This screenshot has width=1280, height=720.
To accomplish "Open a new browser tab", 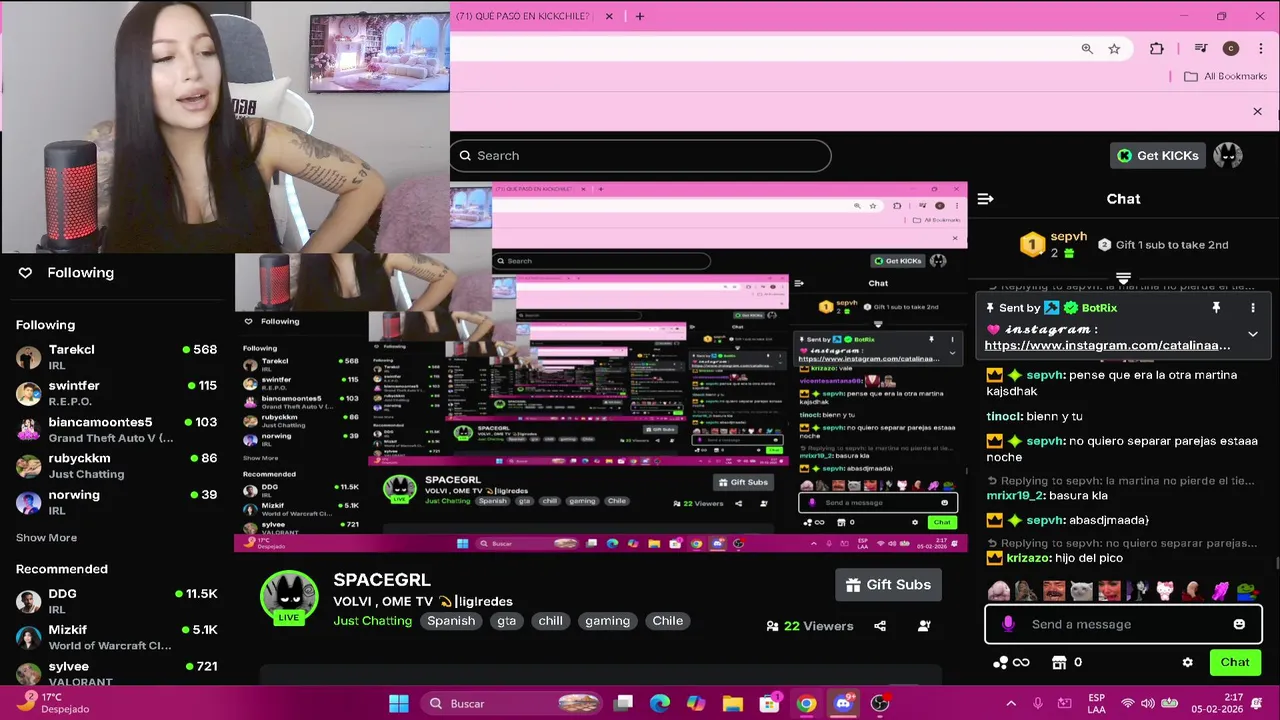I will click(x=640, y=16).
